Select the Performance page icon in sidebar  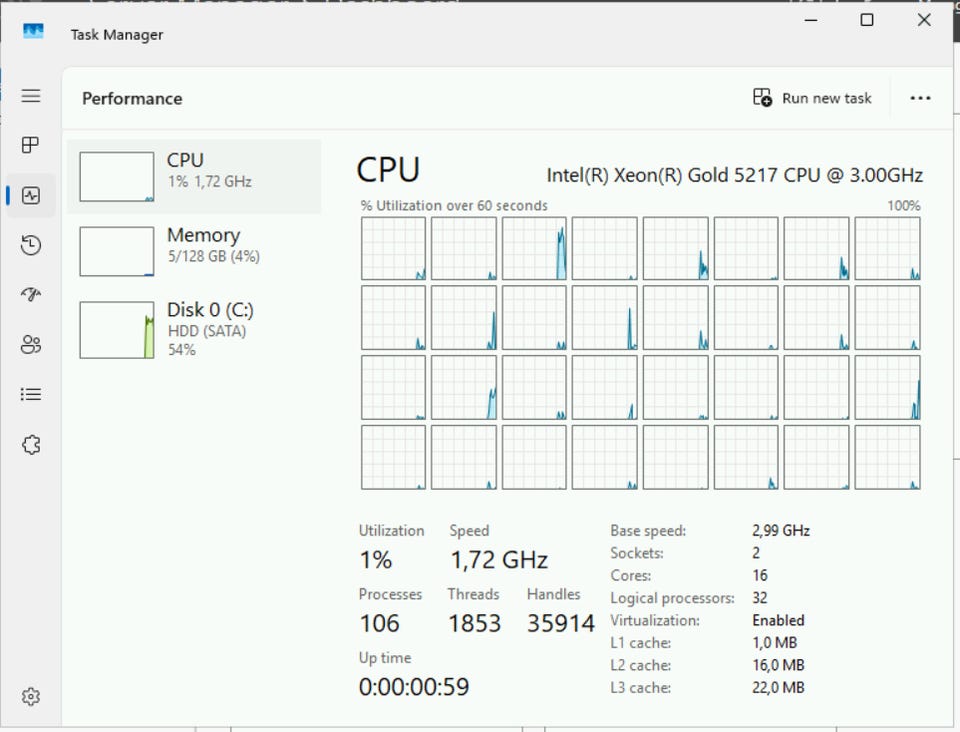[x=31, y=195]
